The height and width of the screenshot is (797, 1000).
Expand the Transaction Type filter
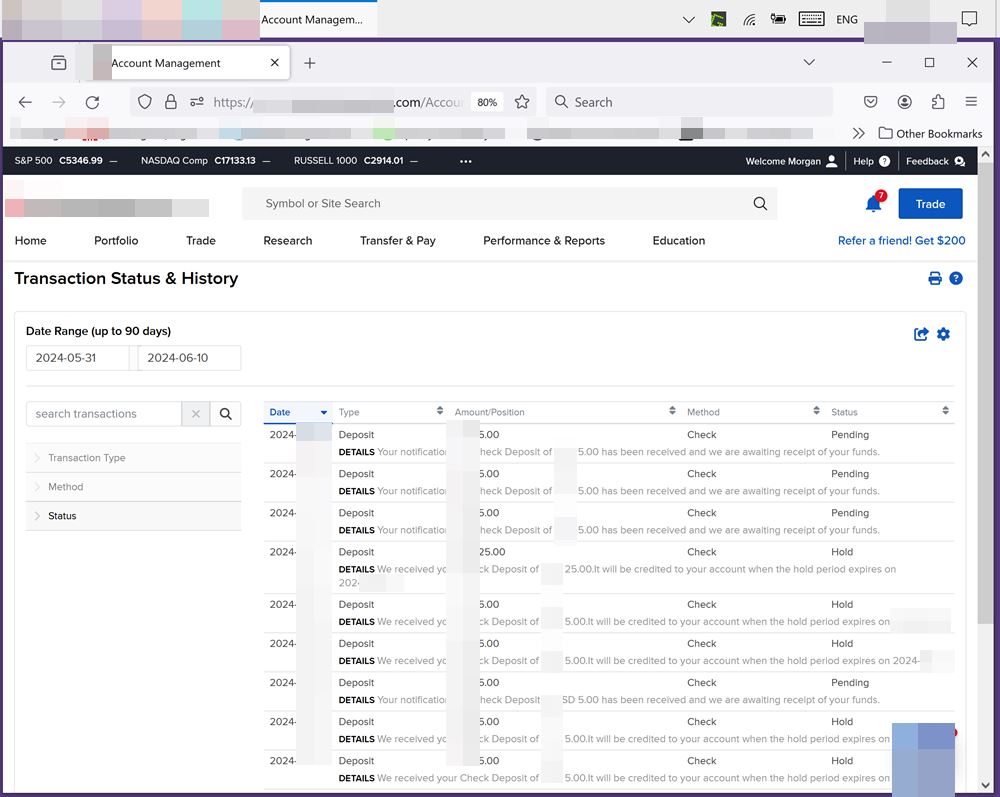click(x=133, y=458)
